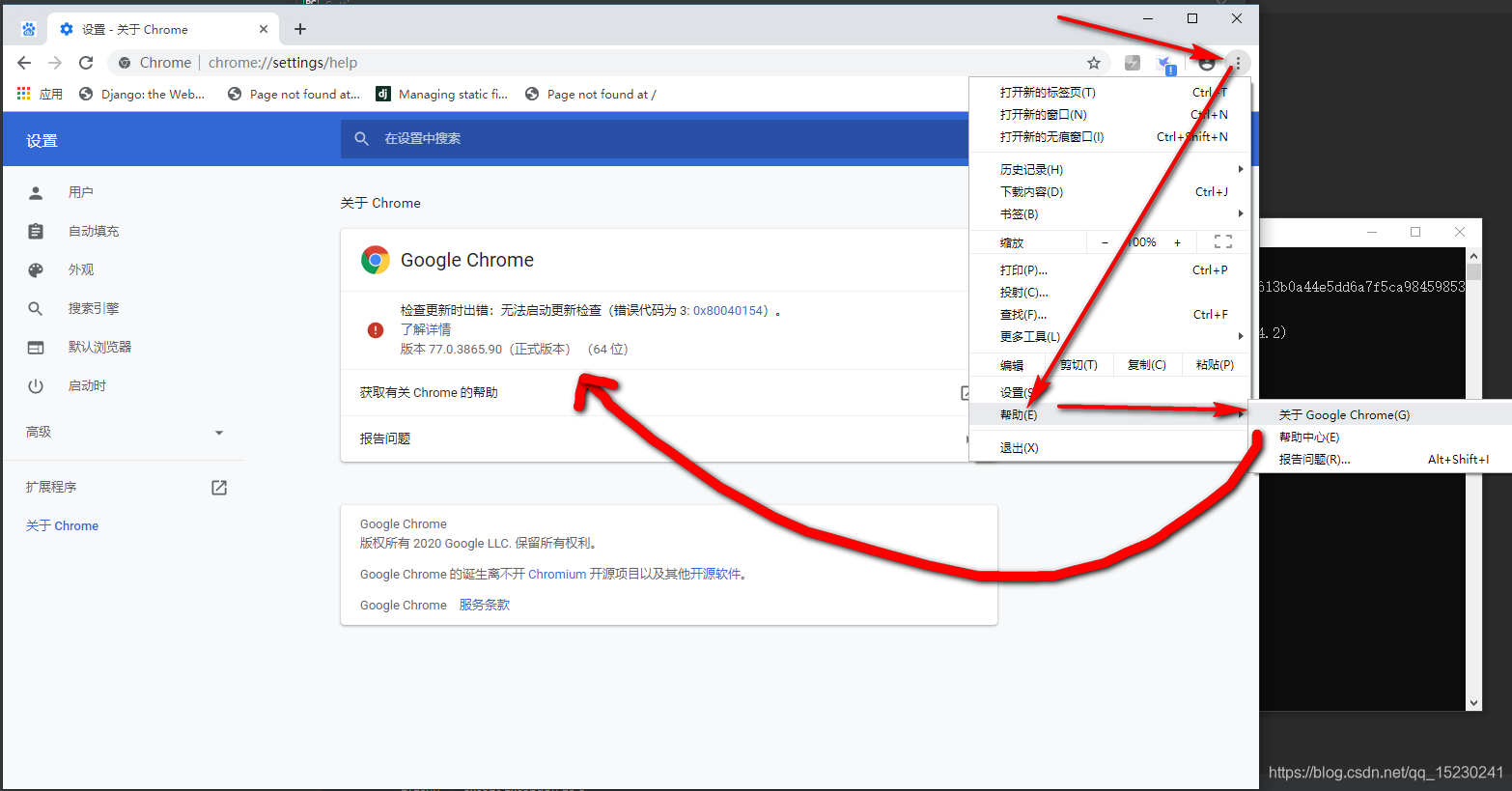Choose 下载内容(D) menu item
This screenshot has height=791, width=1512.
(1110, 192)
